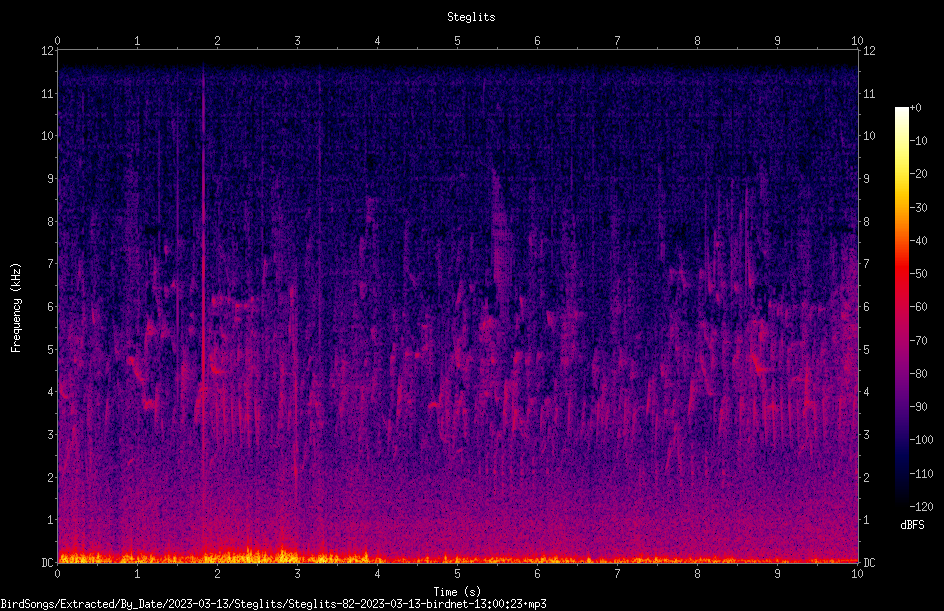Click the Time (s) axis label

tap(457, 592)
